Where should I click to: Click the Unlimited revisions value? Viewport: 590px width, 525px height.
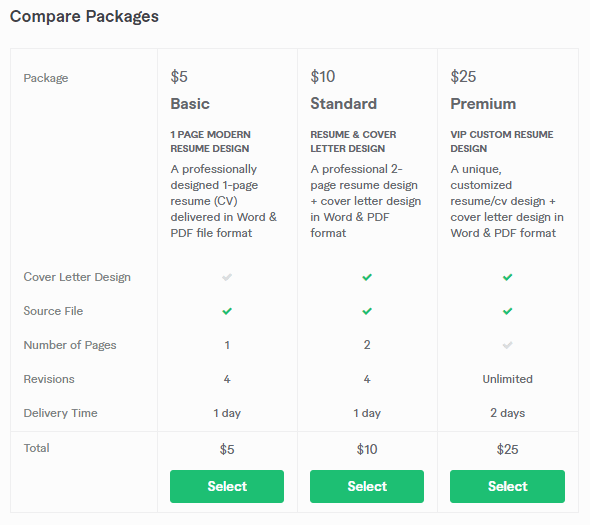tap(507, 379)
